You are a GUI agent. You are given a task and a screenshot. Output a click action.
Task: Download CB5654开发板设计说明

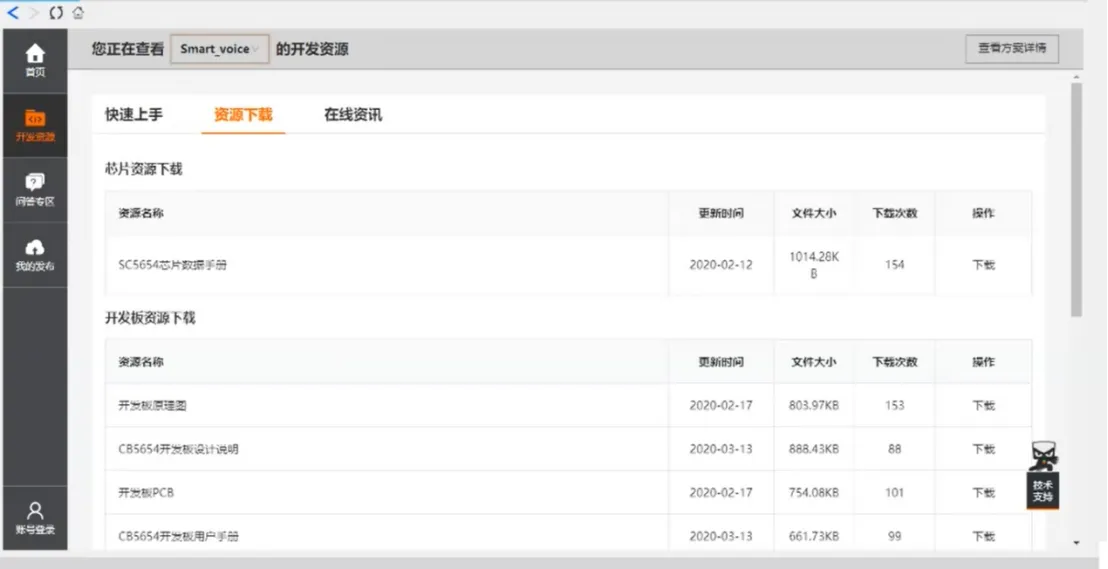pos(983,449)
